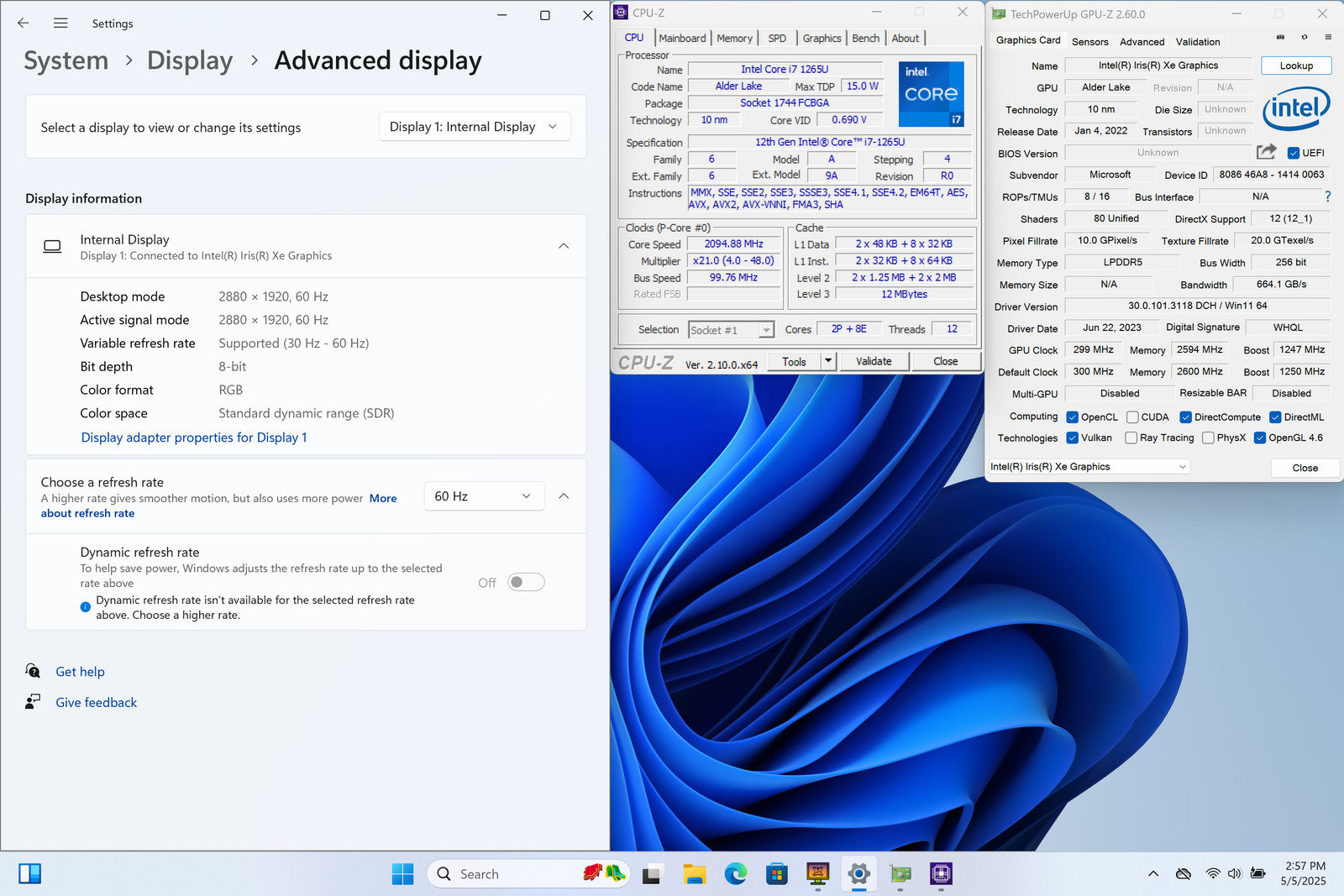The image size is (1344, 896).
Task: Take a GPU-Z screenshot with camera icon
Action: coord(1280,37)
